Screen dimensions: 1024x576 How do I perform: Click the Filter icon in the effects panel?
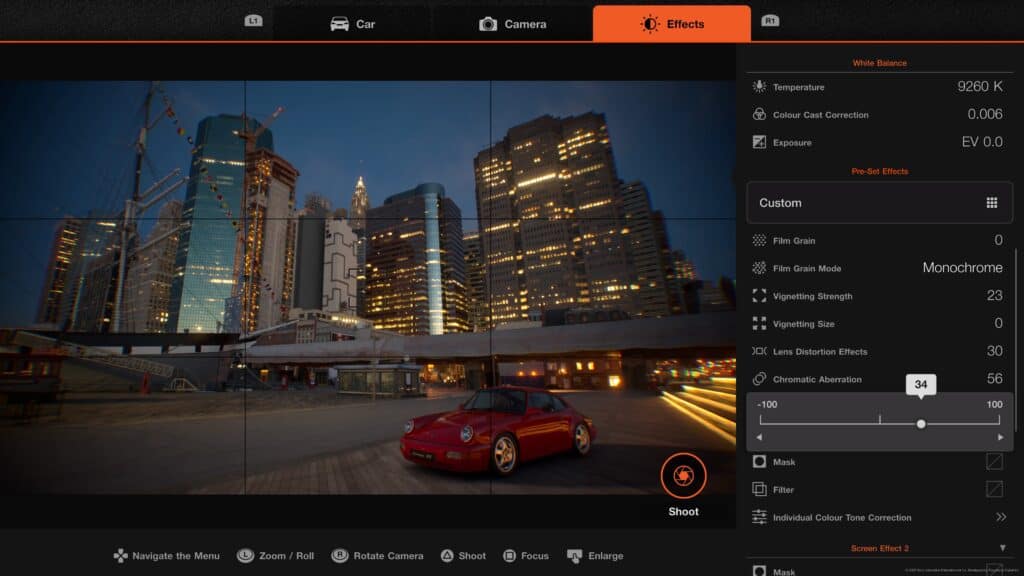pos(757,489)
